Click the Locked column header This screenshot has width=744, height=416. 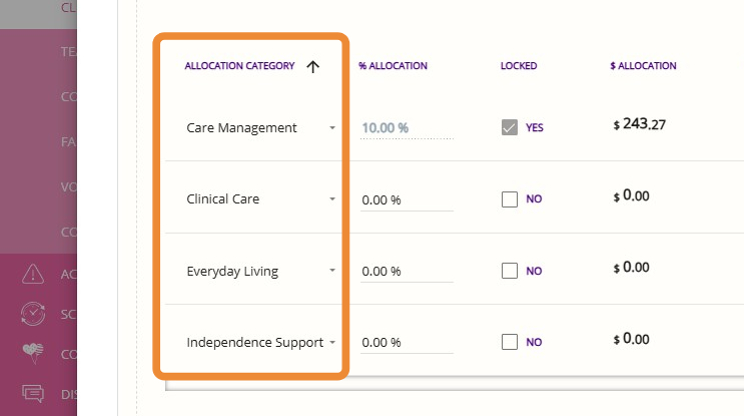point(518,66)
